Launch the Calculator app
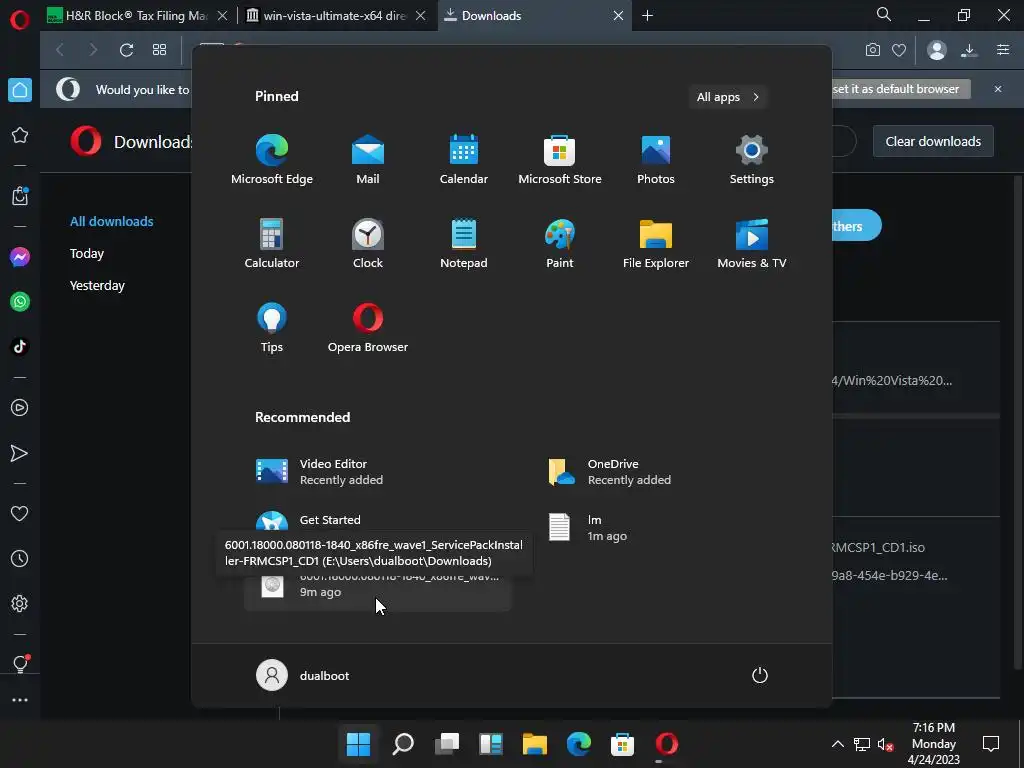This screenshot has width=1024, height=768. click(x=272, y=244)
